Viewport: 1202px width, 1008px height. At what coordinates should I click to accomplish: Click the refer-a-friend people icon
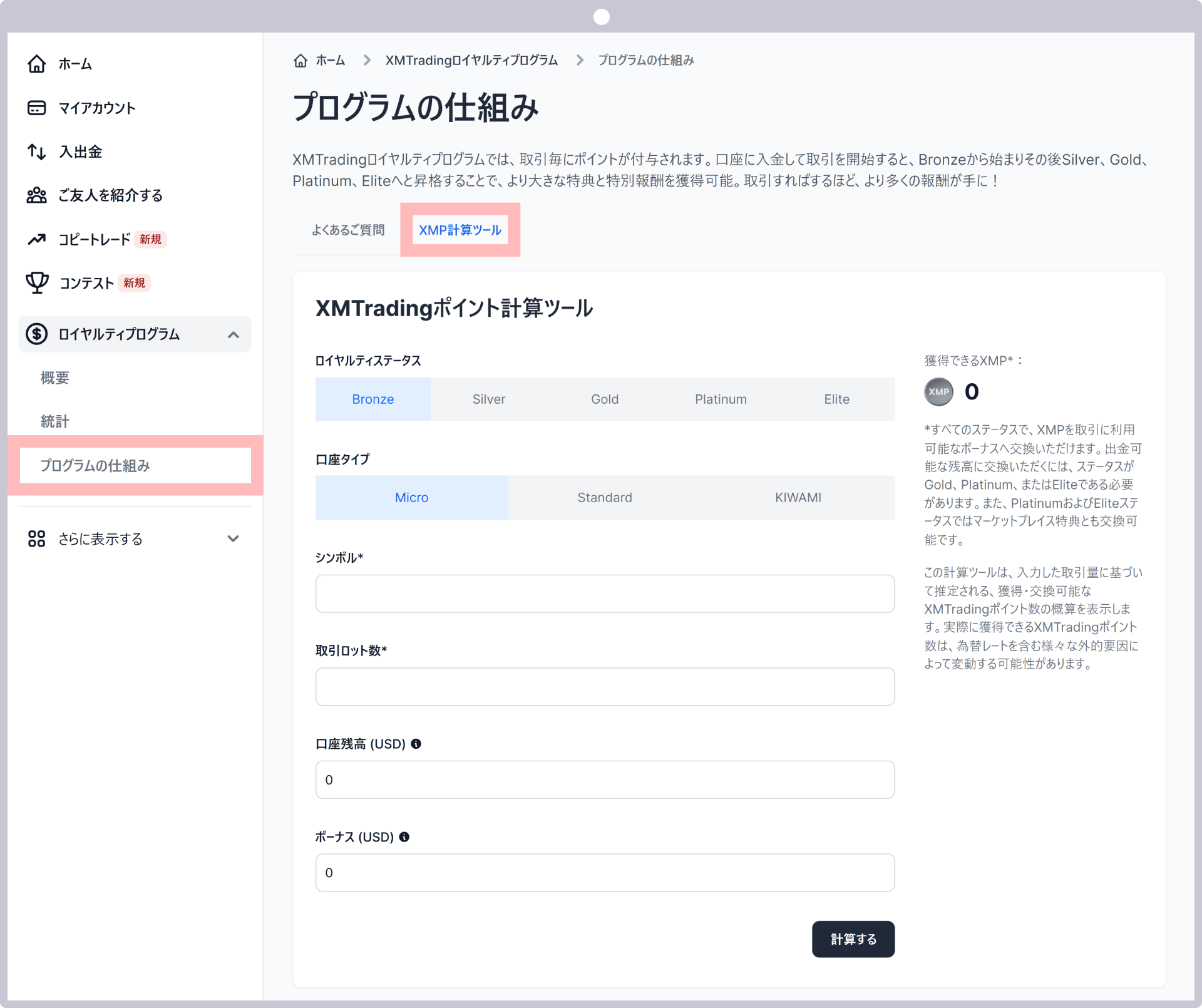[x=37, y=195]
